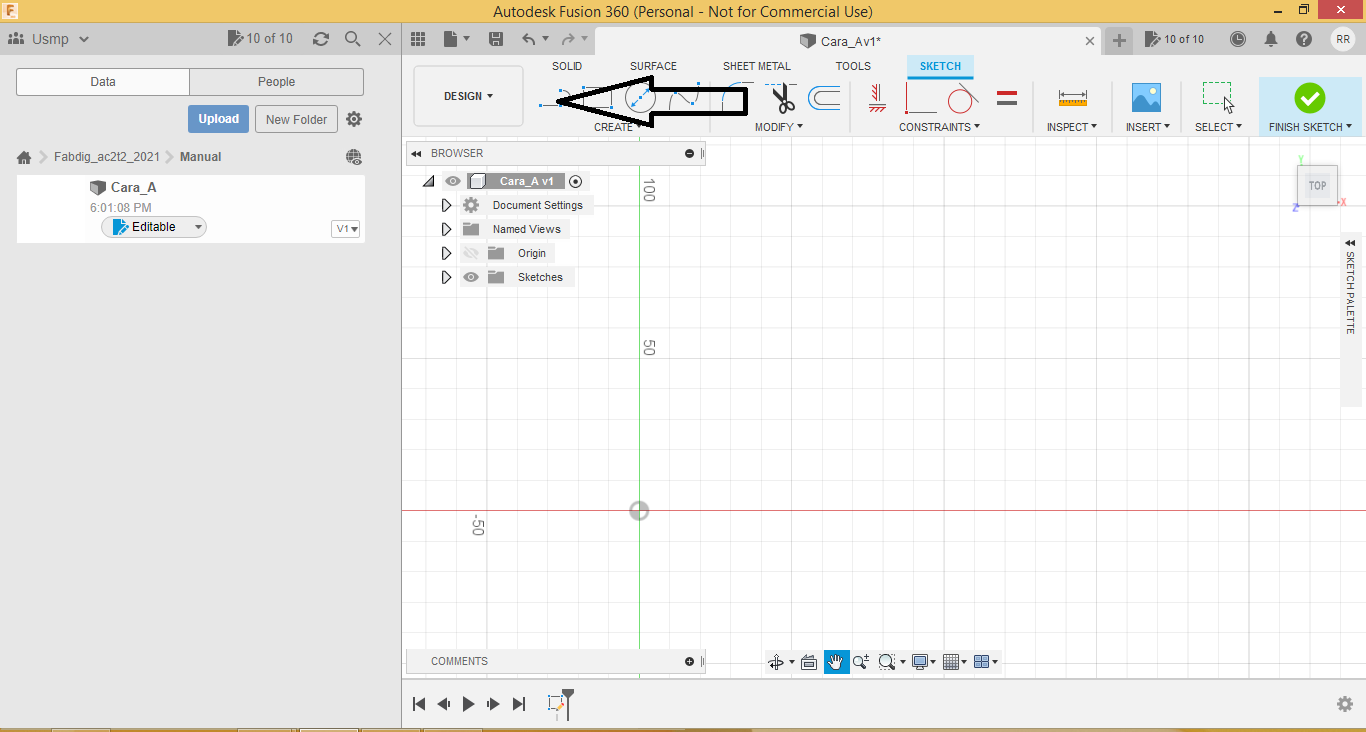The height and width of the screenshot is (732, 1366).
Task: Expand the Origin node
Action: coord(446,253)
